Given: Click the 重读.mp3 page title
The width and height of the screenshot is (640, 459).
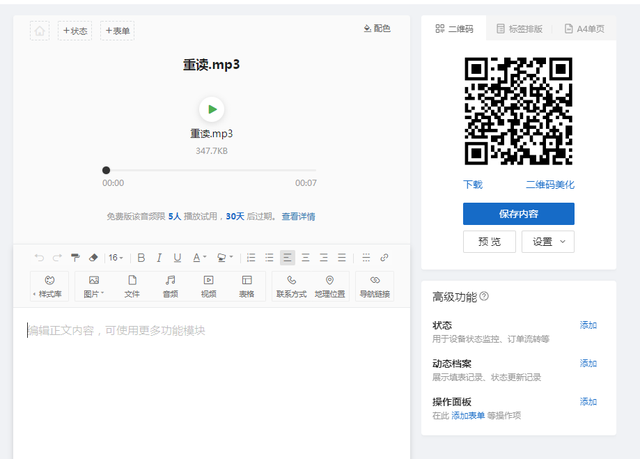Looking at the screenshot, I should tap(211, 65).
